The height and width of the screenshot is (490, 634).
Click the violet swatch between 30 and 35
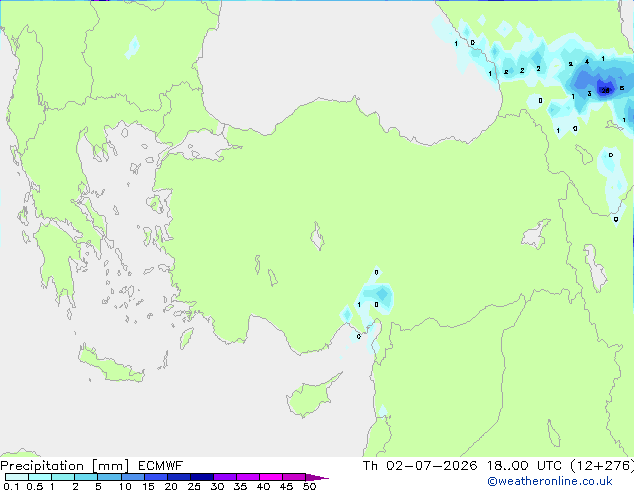click(225, 477)
